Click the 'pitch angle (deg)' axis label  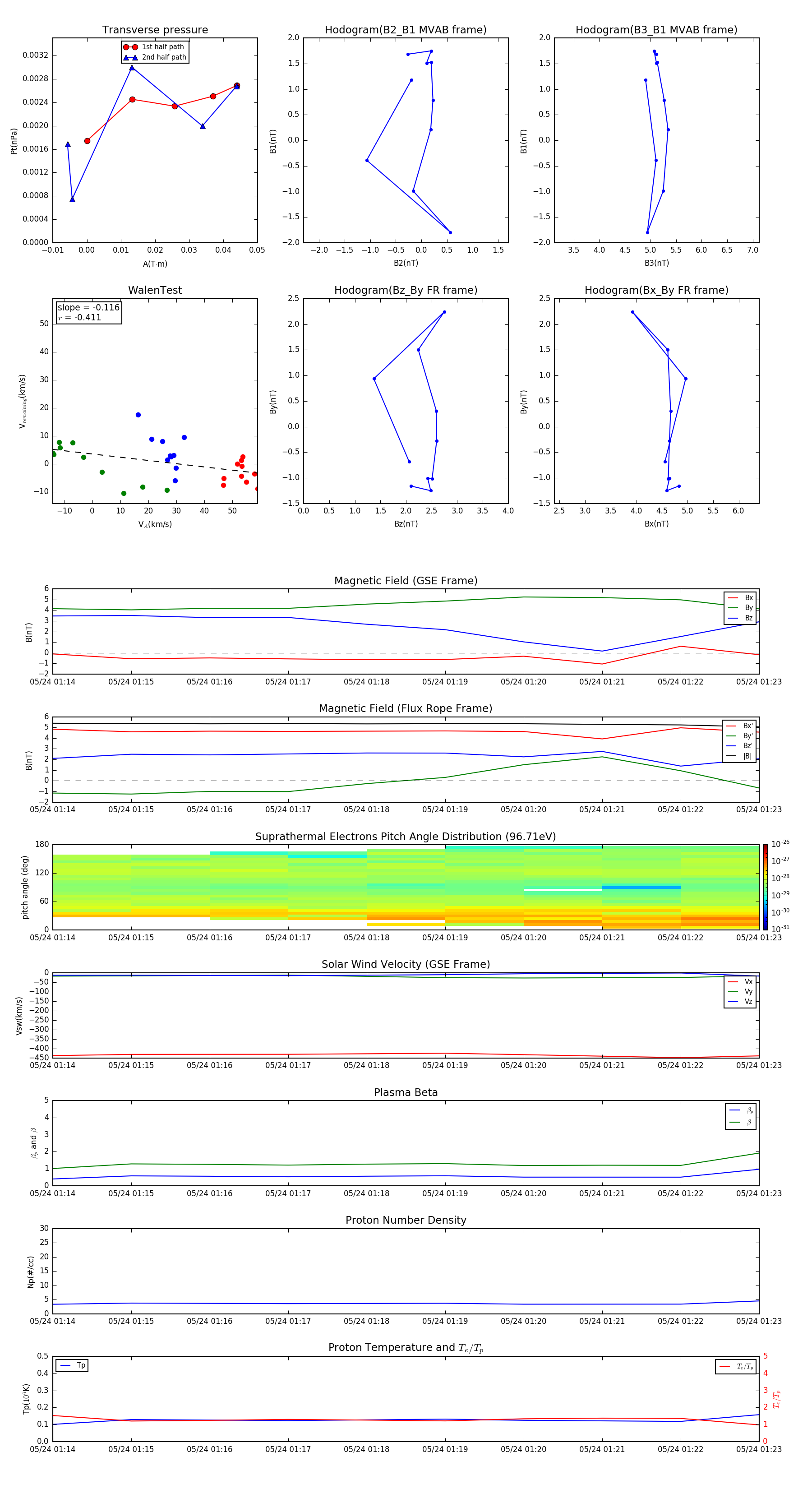25,887
